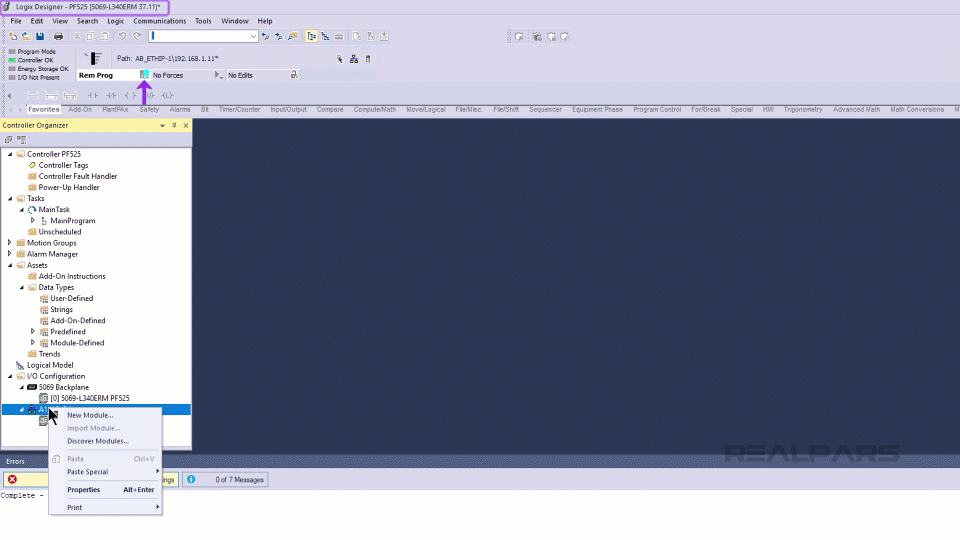Viewport: 960px width, 540px height.
Task: Open the Controller Organizer window options arrow
Action: point(162,126)
